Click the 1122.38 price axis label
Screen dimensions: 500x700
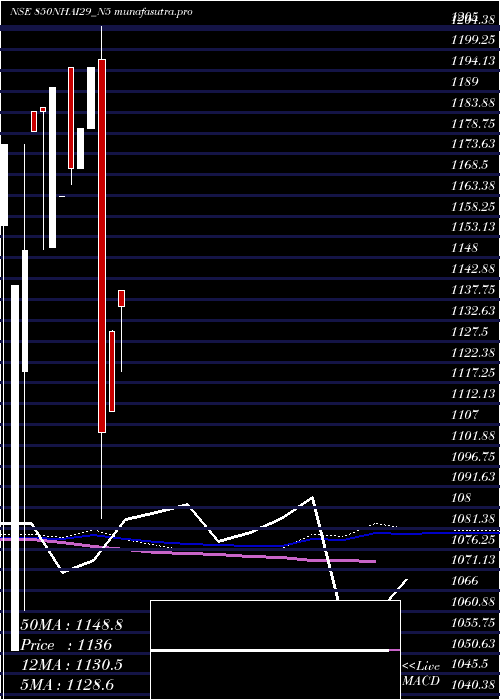473,352
